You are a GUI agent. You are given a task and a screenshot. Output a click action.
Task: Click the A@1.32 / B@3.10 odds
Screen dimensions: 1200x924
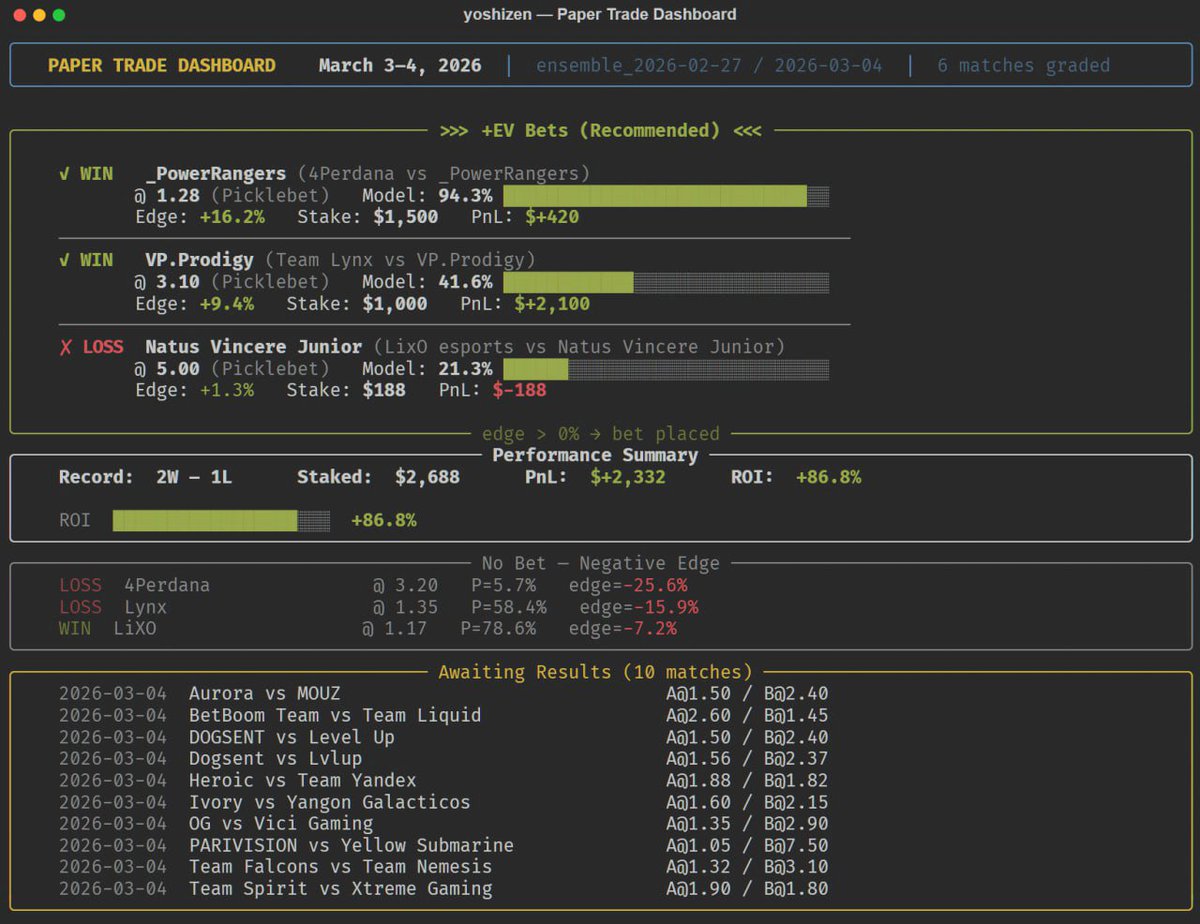(747, 866)
